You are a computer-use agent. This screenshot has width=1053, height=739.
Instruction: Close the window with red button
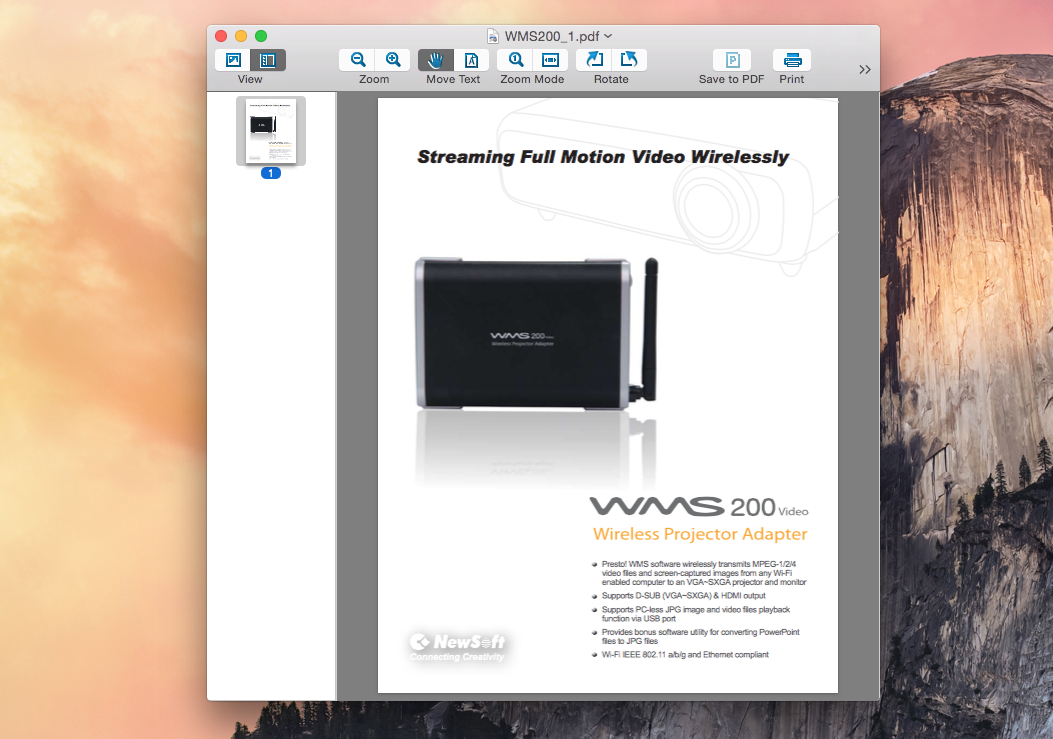pos(221,36)
